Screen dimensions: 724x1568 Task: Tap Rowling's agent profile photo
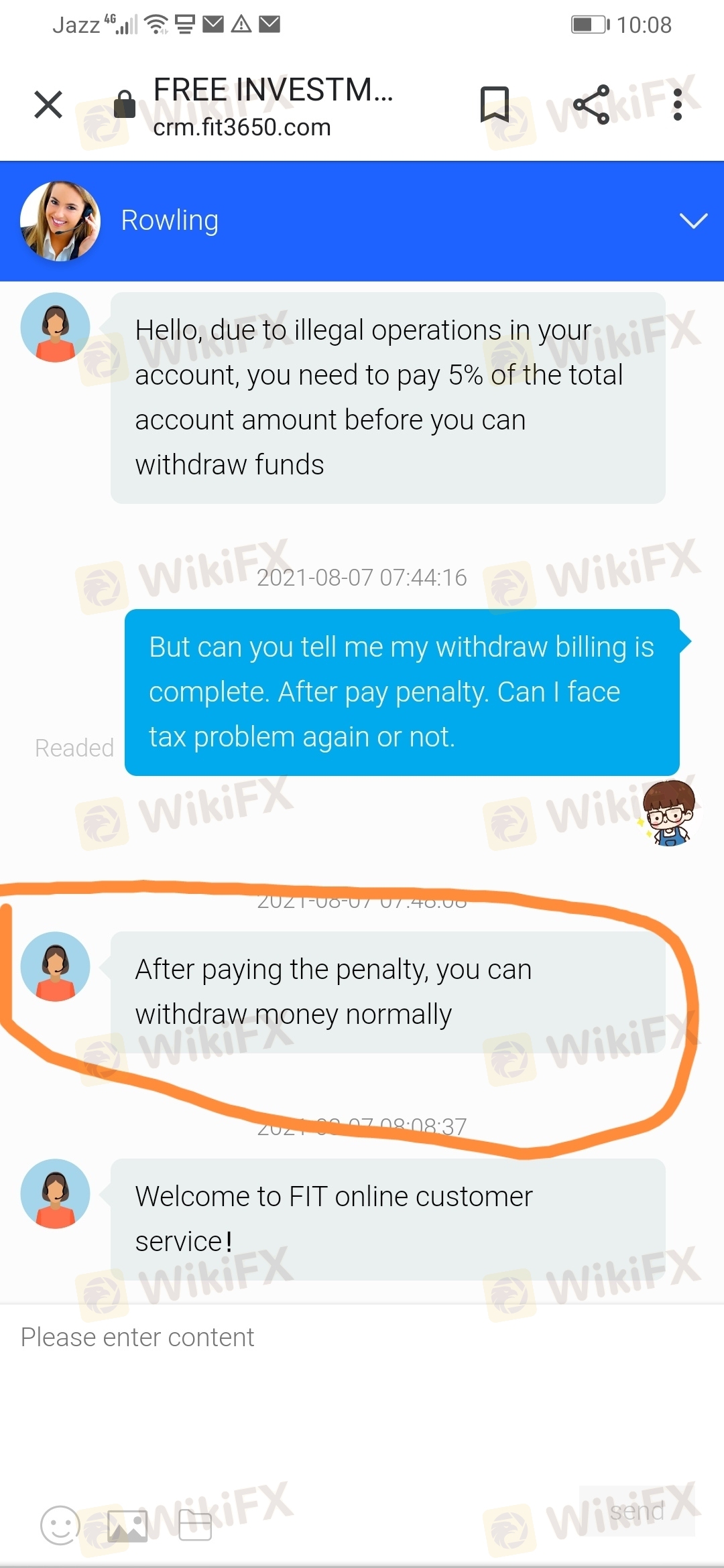click(60, 220)
